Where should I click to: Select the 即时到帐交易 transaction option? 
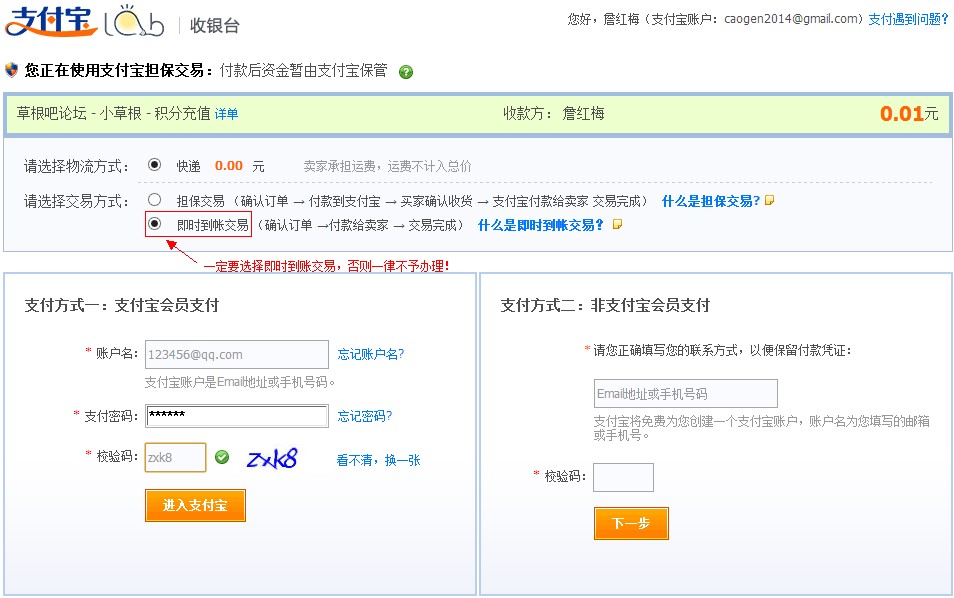155,224
